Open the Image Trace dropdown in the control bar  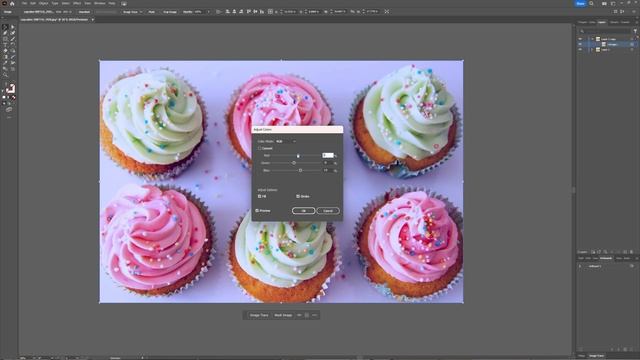(132, 12)
